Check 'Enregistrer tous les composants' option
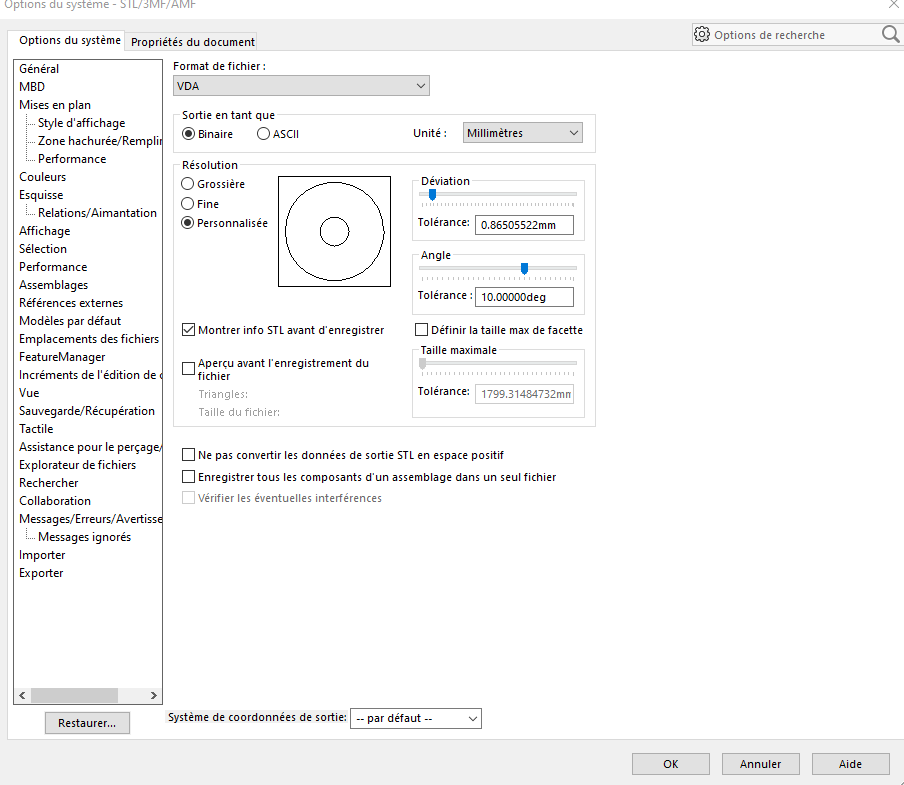Viewport: 904px width, 785px height. point(189,477)
